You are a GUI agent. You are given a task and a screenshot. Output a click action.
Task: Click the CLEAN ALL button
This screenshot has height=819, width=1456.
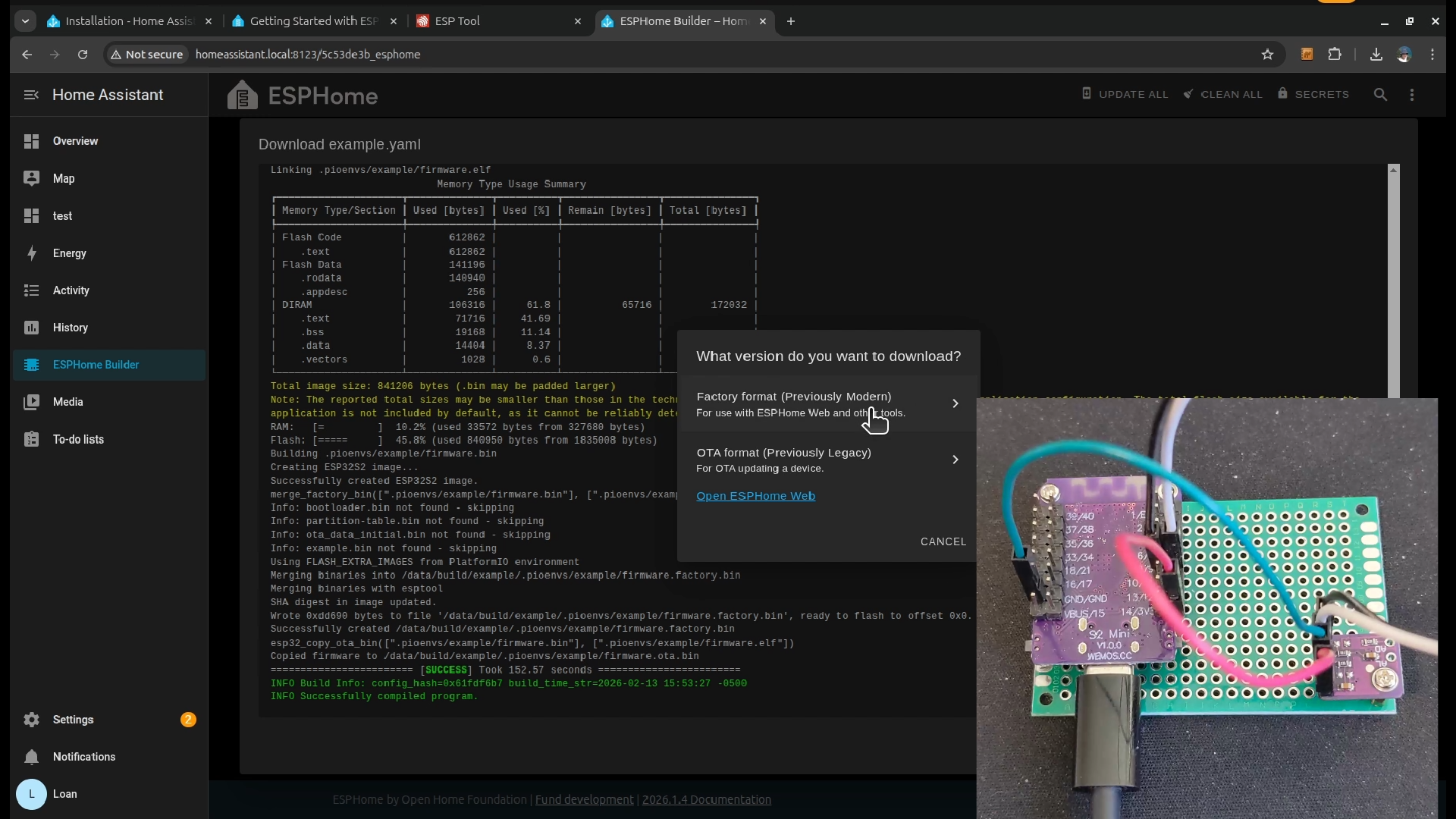pos(1223,95)
